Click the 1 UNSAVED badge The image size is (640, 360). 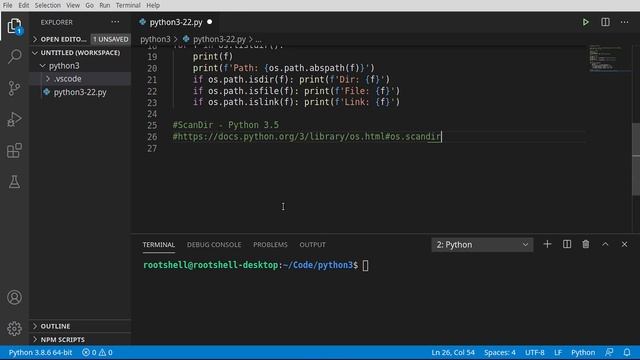coord(111,39)
